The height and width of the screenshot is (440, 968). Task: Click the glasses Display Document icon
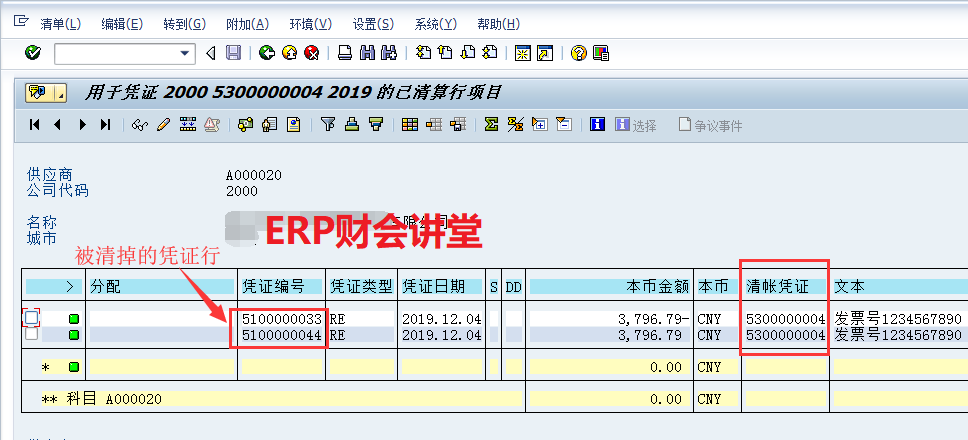(x=140, y=125)
